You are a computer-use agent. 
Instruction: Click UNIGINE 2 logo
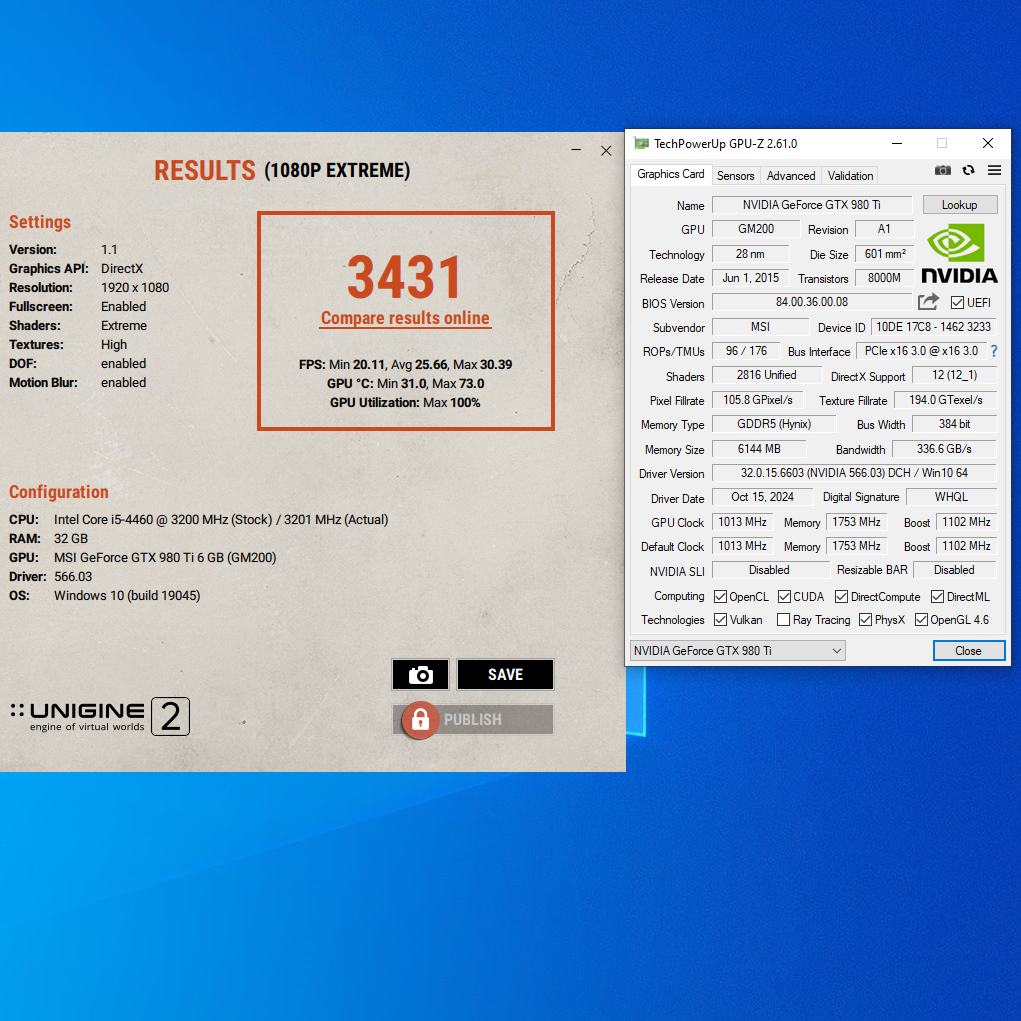(x=100, y=716)
